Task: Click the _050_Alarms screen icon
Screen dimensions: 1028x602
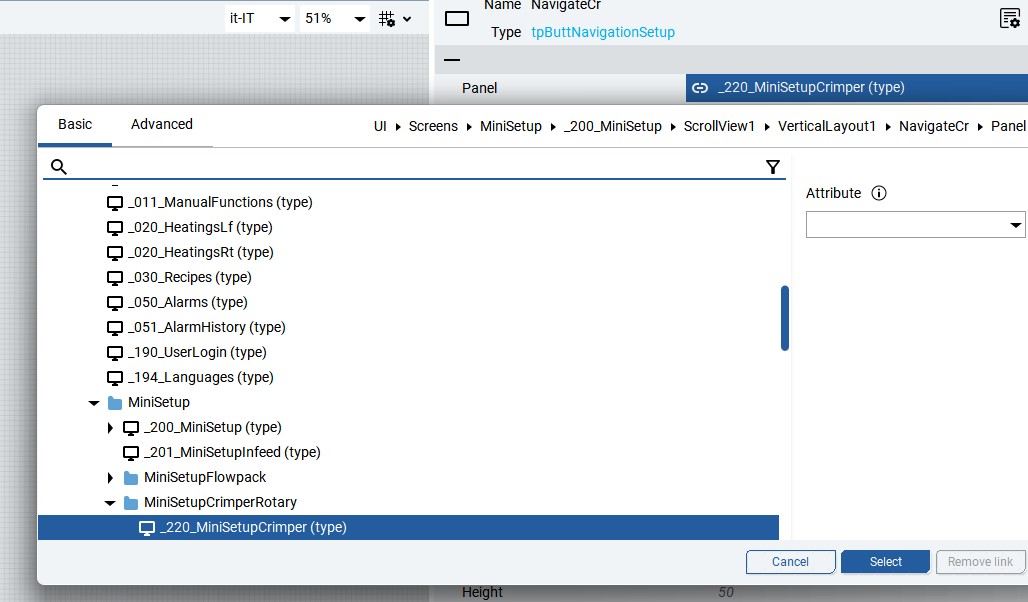Action: coord(115,302)
